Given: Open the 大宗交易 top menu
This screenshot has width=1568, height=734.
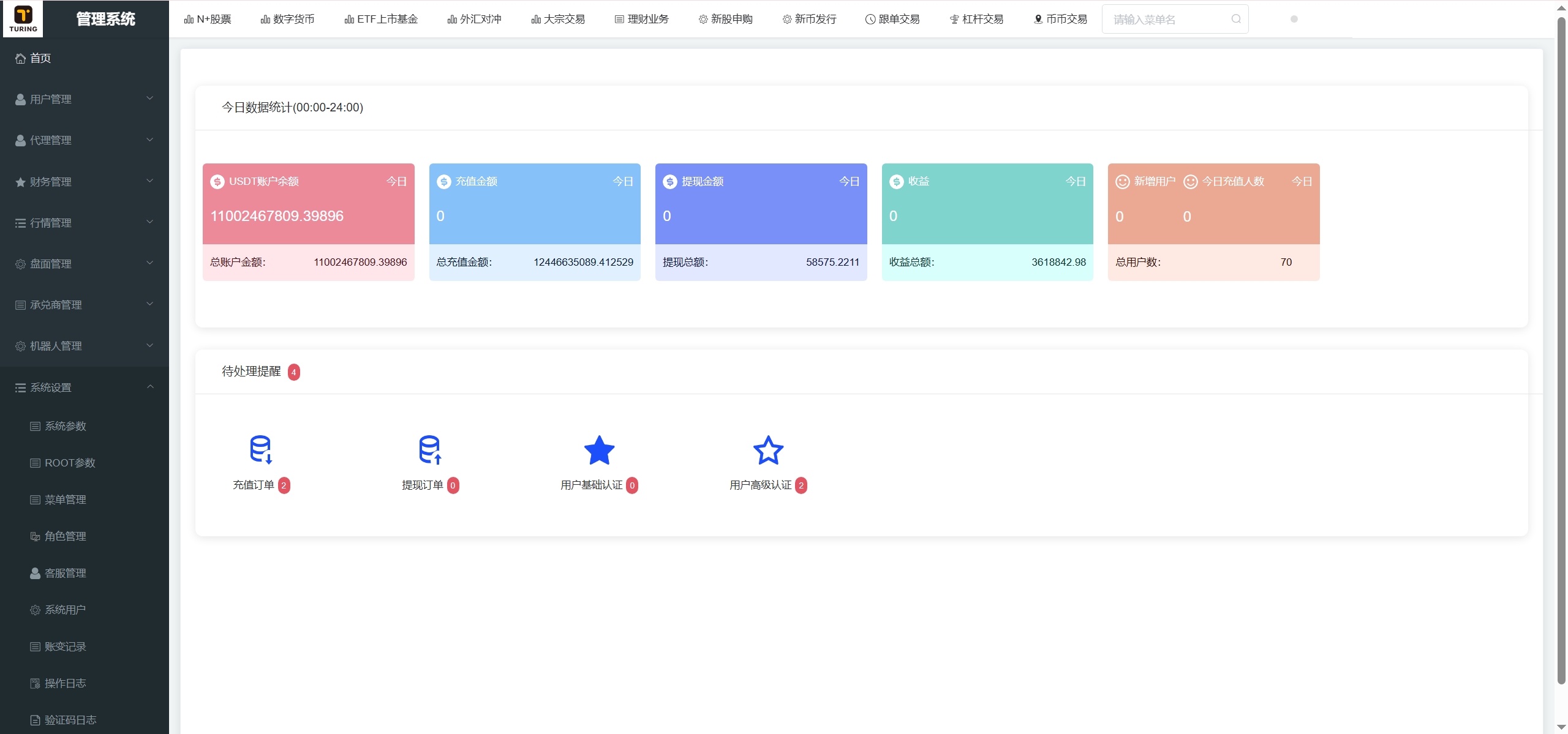Looking at the screenshot, I should tap(559, 20).
